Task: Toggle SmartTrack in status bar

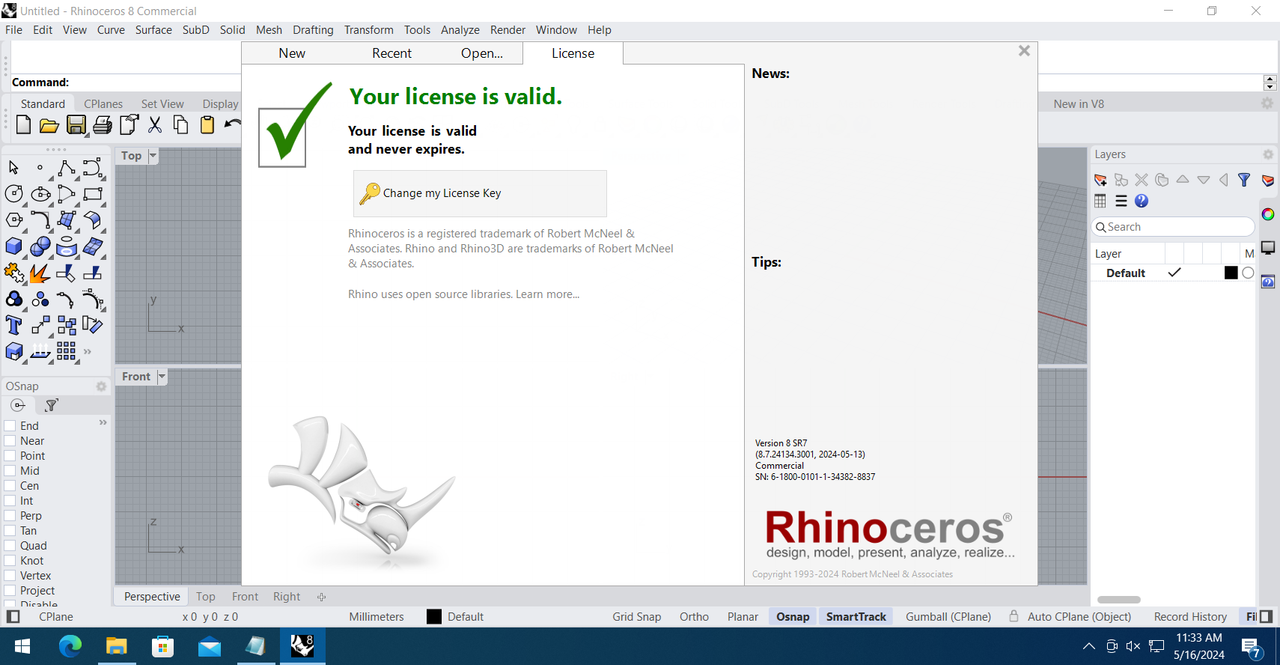Action: (x=856, y=617)
